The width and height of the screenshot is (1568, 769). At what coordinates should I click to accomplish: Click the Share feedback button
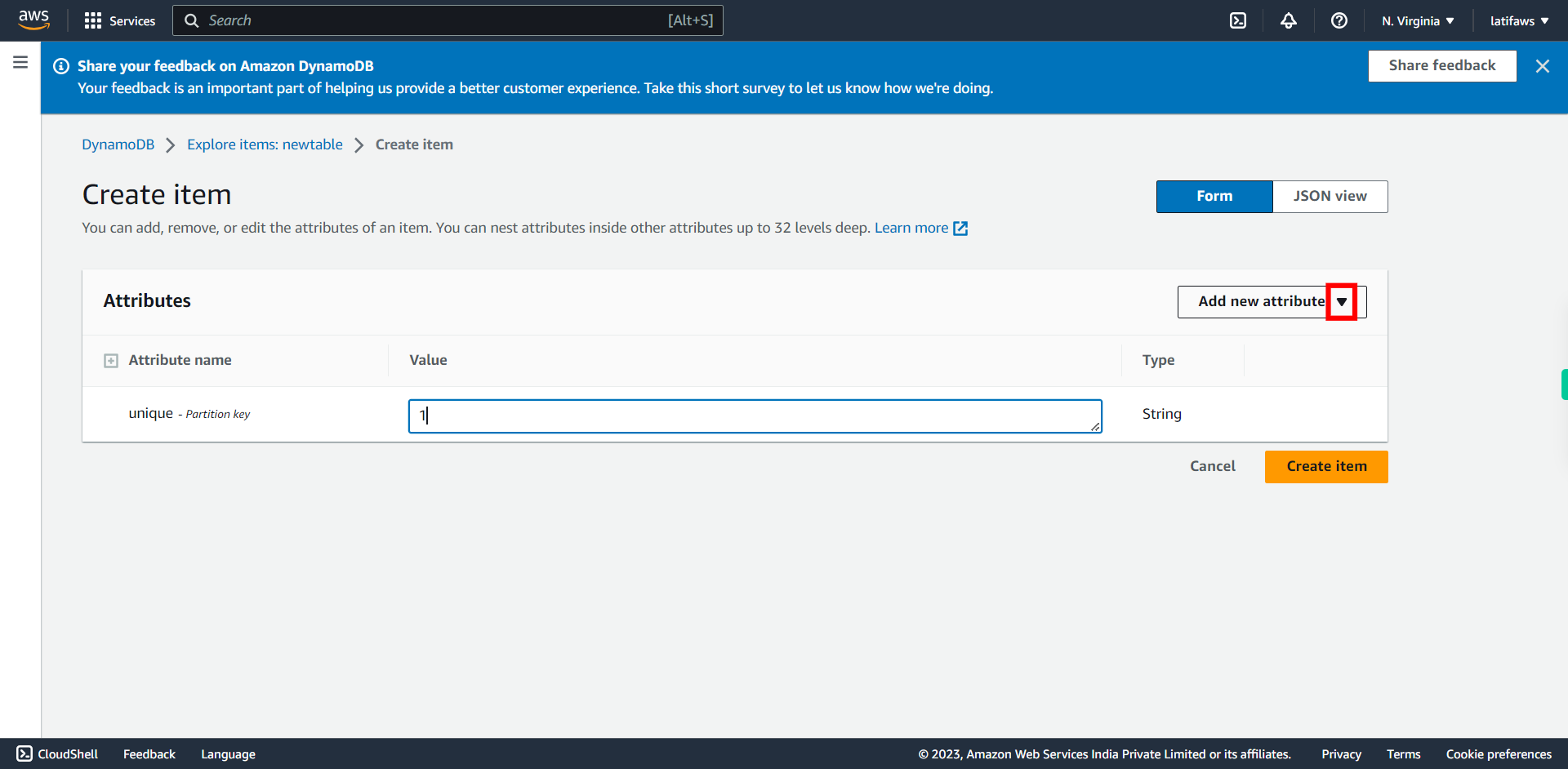[1442, 66]
